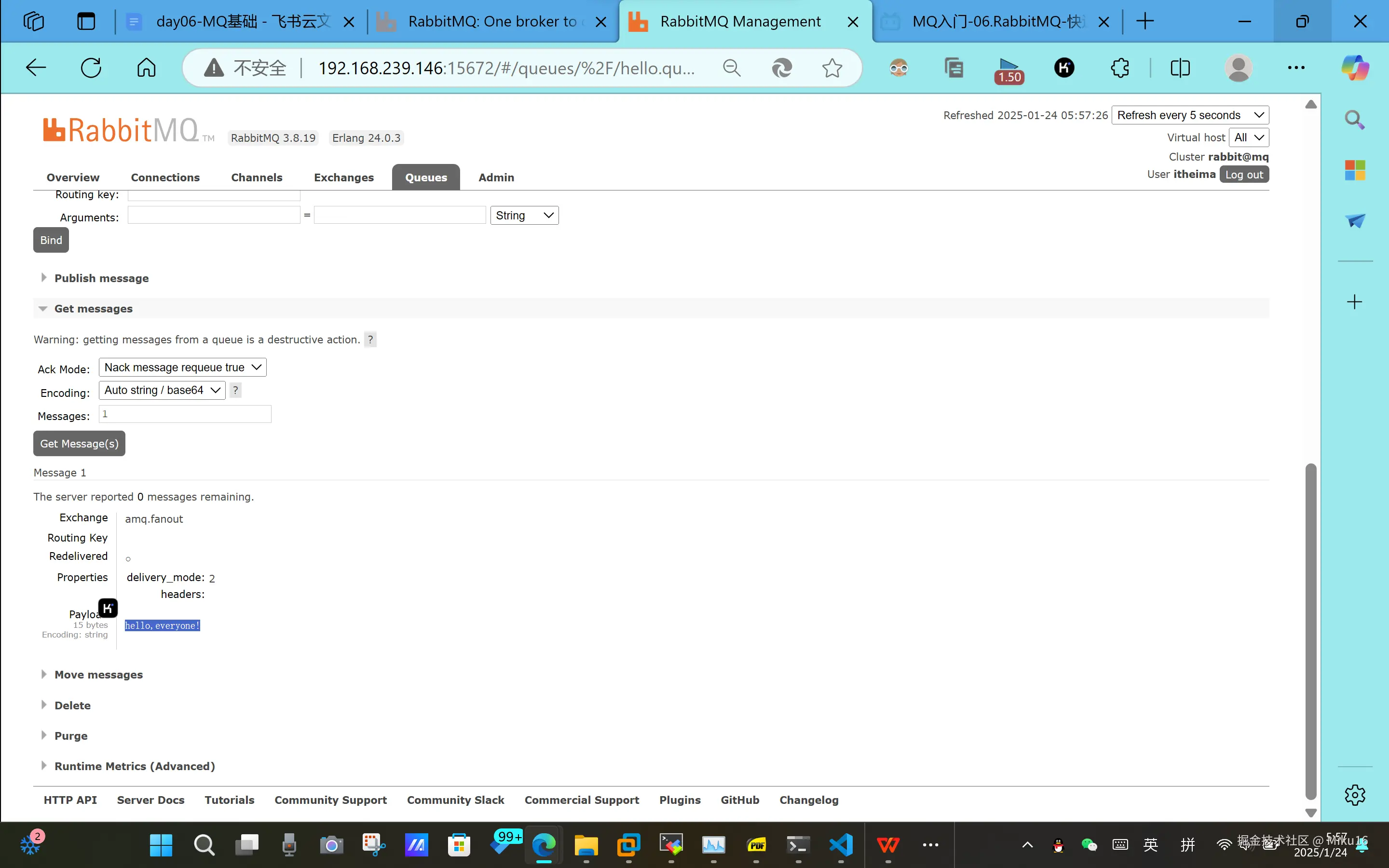Open the browser extensions puzzle icon
1389x868 pixels.
click(1119, 68)
